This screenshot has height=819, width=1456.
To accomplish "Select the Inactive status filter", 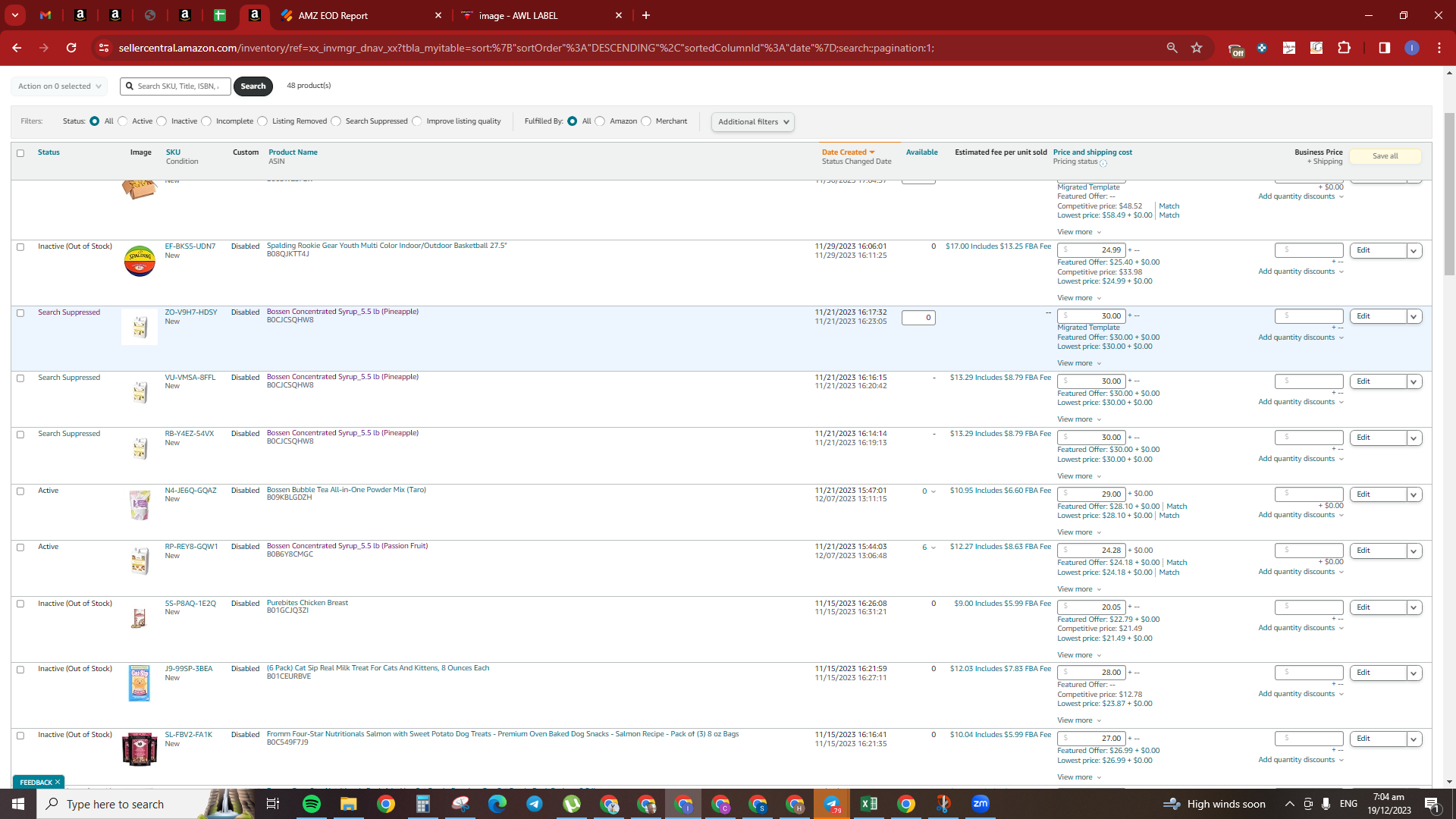I will 162,121.
